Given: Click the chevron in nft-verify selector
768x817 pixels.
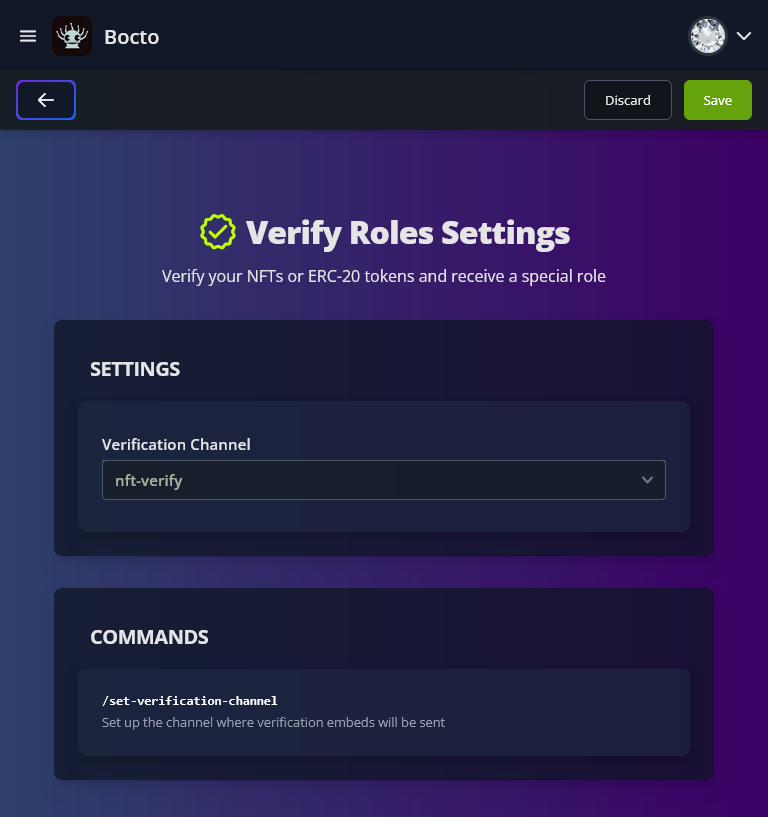Looking at the screenshot, I should [x=647, y=480].
